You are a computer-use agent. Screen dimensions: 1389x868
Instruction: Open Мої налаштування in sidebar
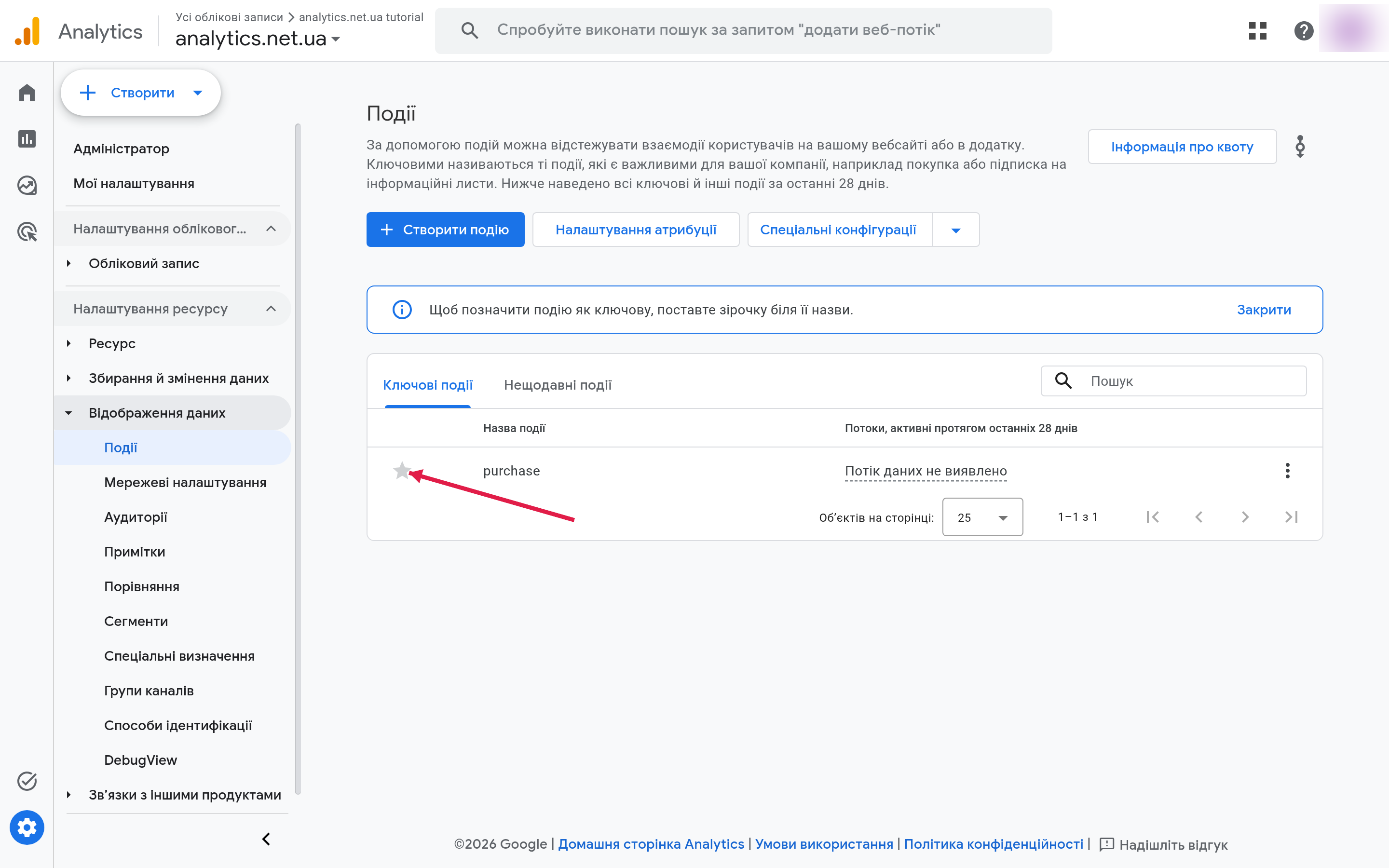[x=134, y=183]
